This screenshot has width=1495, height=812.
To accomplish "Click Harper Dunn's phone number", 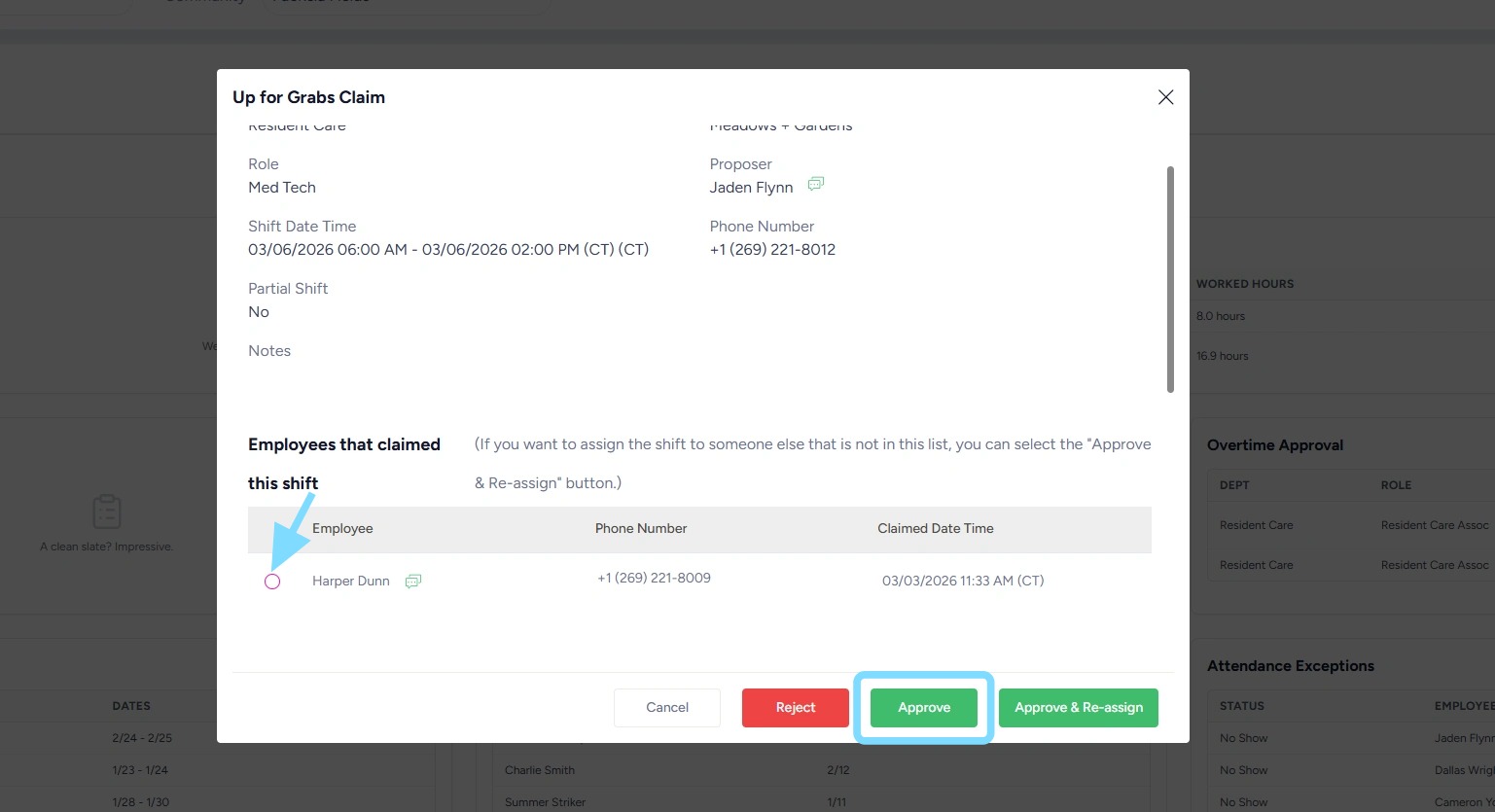I will (x=654, y=579).
